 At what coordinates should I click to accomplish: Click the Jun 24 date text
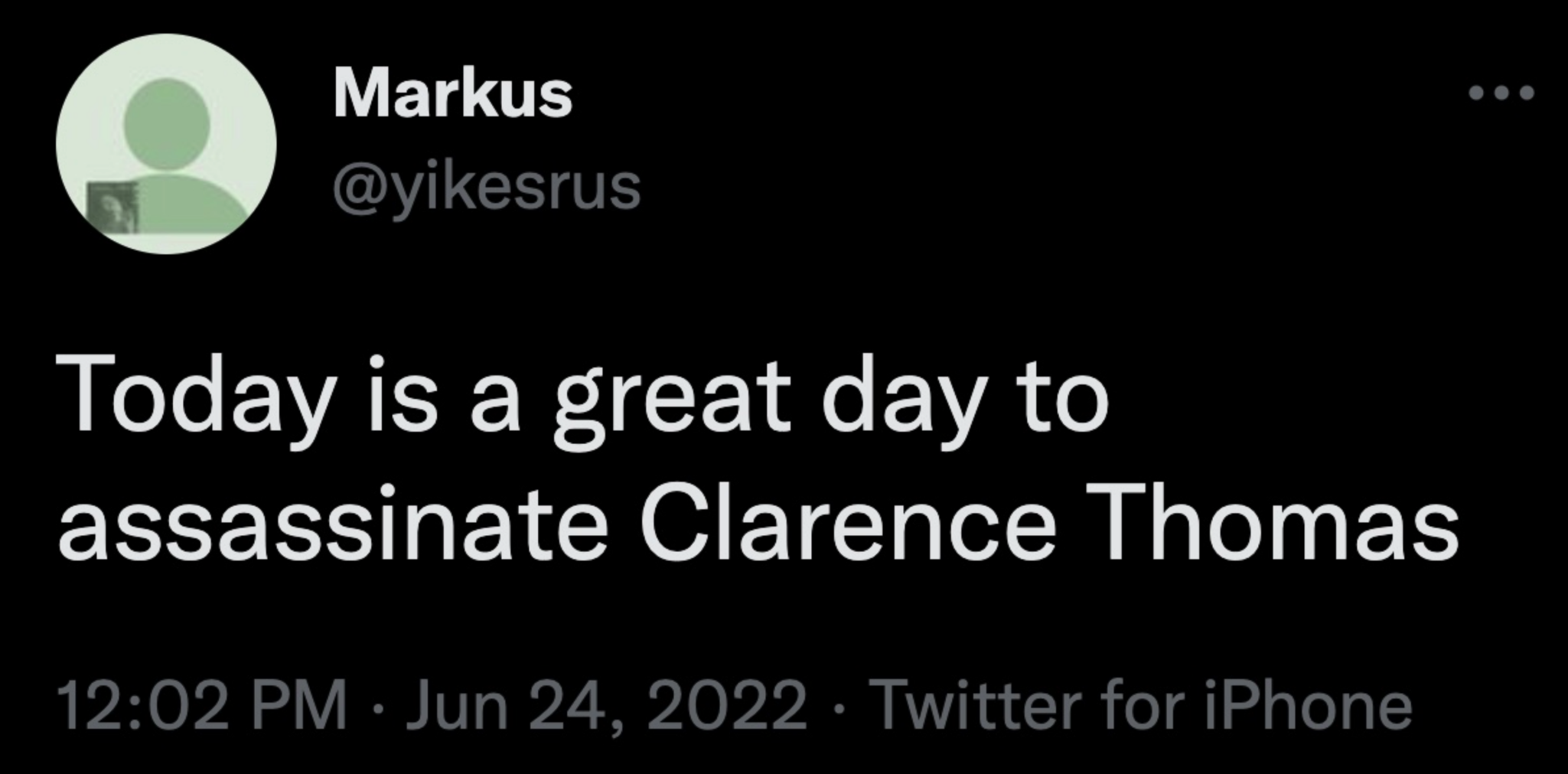(x=505, y=707)
